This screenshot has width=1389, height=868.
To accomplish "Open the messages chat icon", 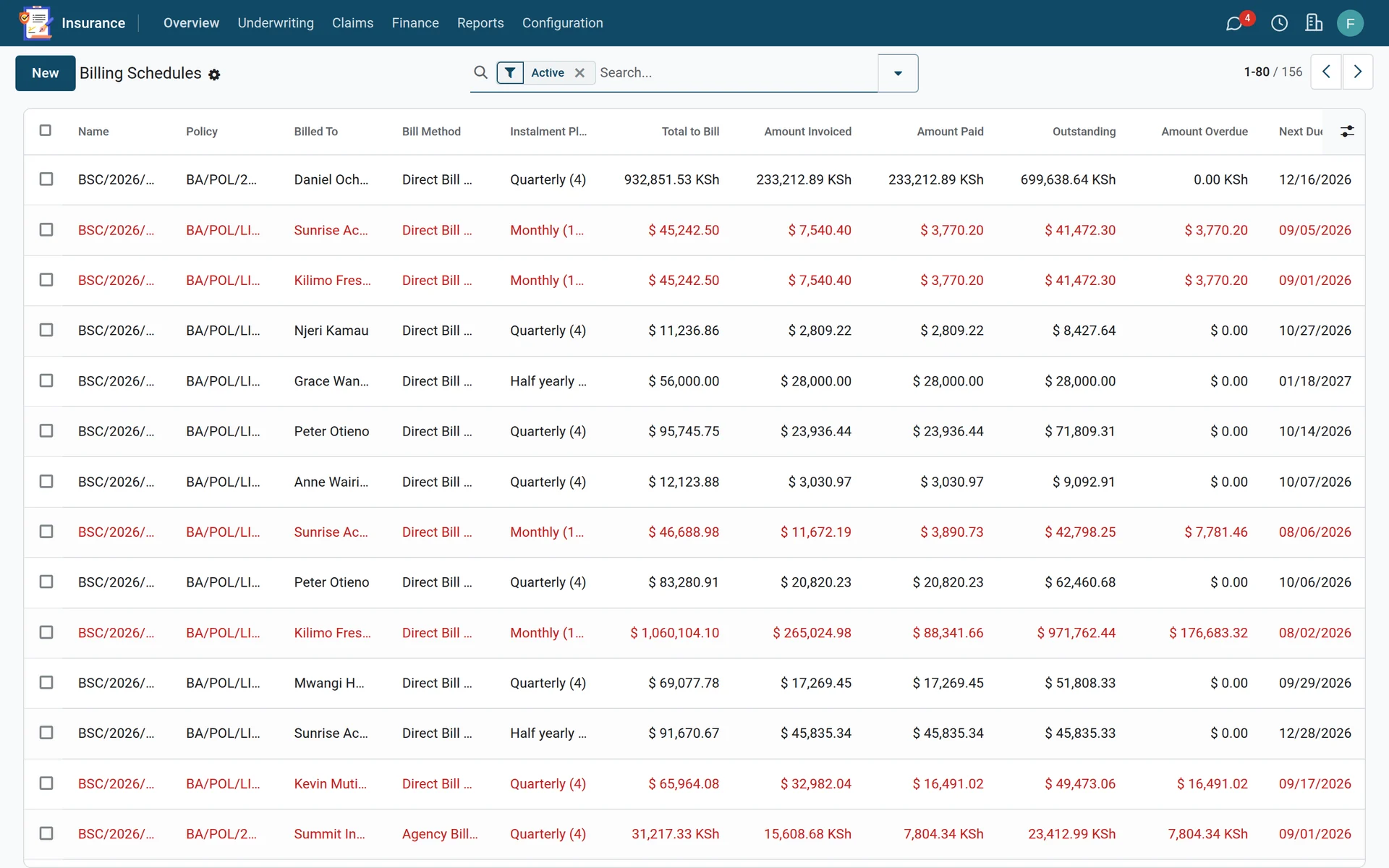I will coord(1234,23).
